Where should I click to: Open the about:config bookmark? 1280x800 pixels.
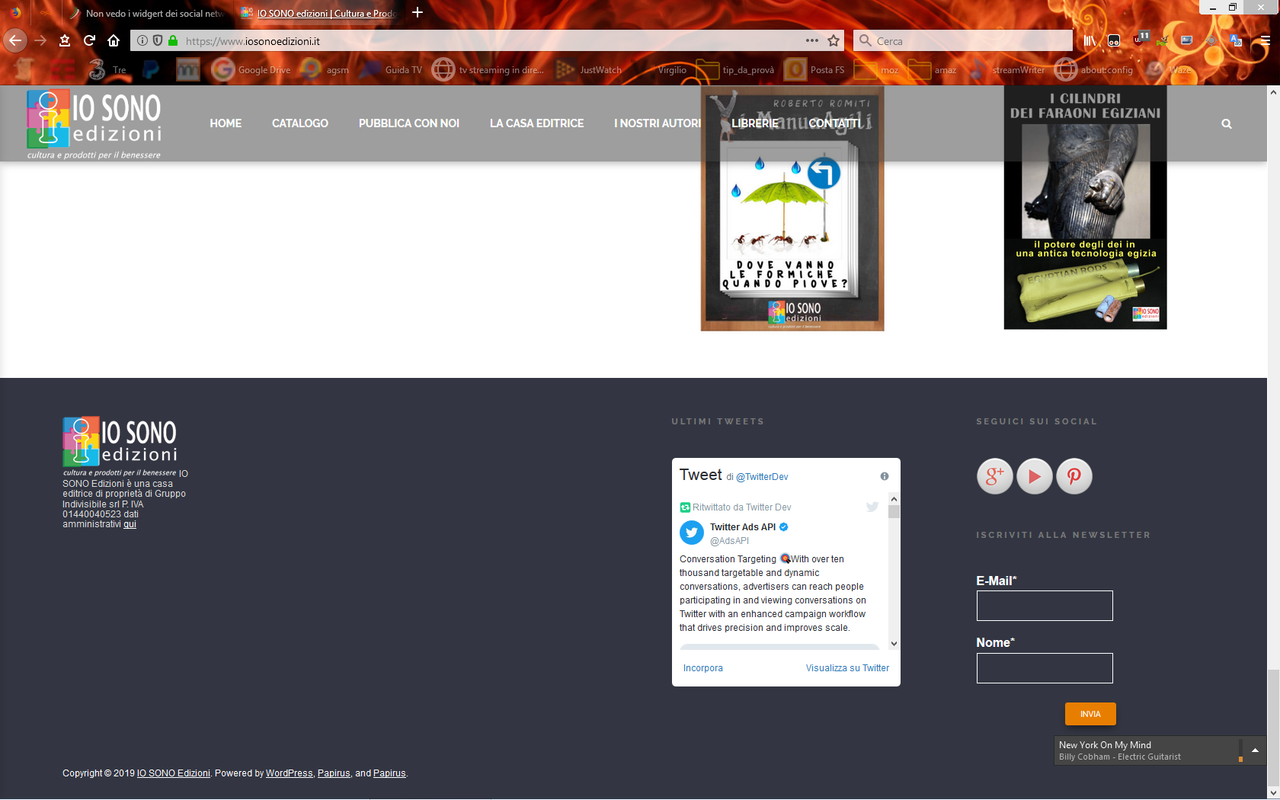click(x=1094, y=70)
